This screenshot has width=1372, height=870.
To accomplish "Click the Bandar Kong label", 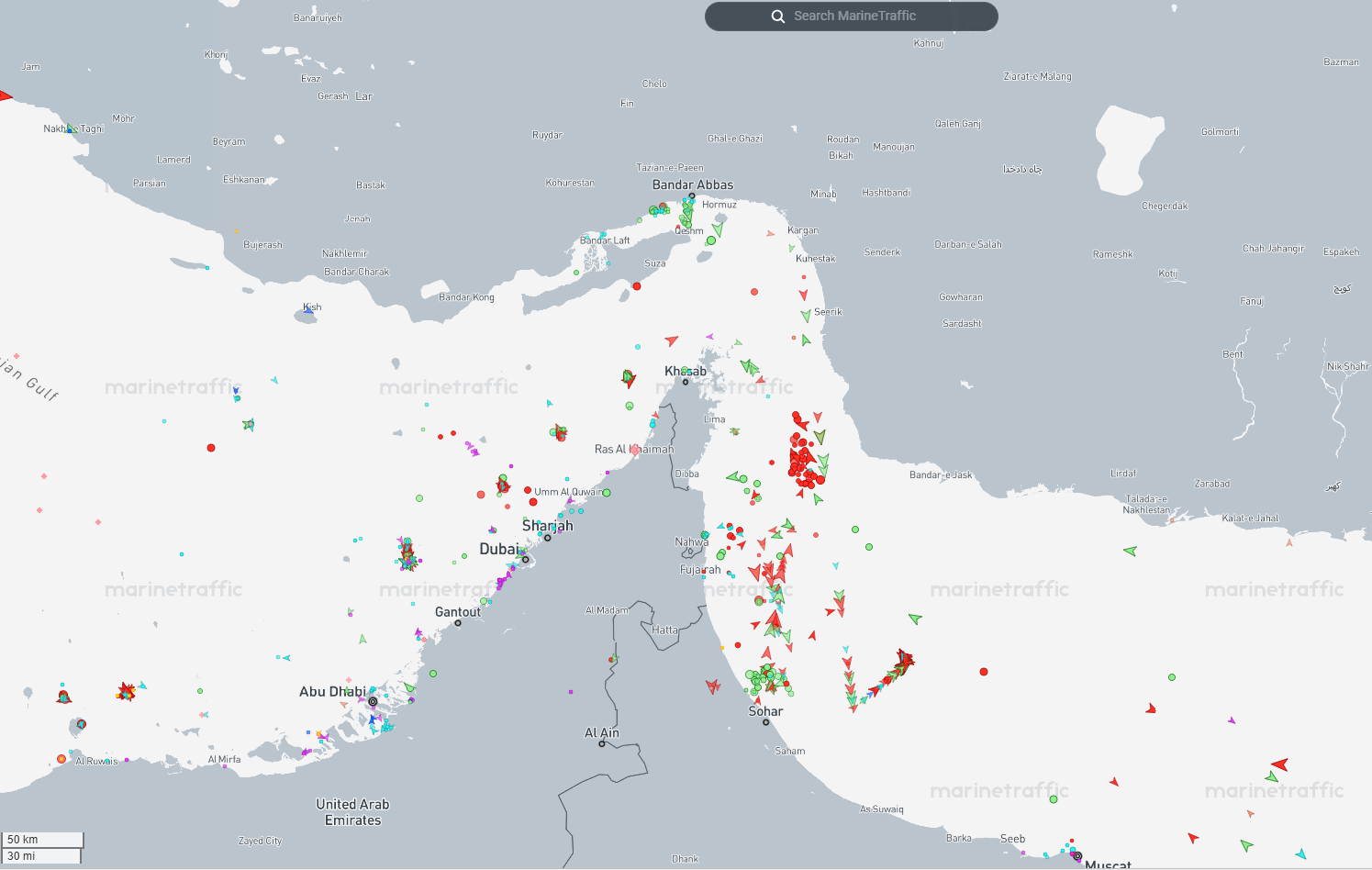I will pos(466,297).
